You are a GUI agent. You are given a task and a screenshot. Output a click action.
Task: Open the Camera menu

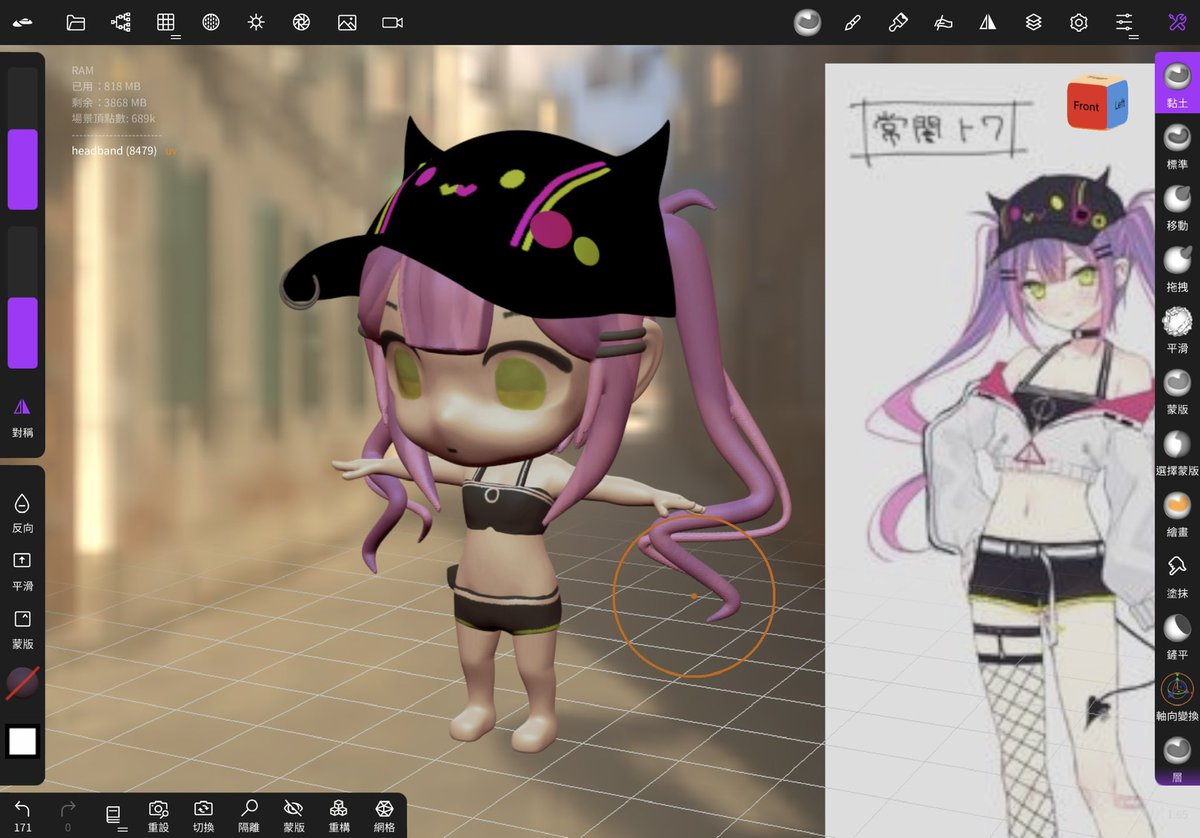pyautogui.click(x=392, y=22)
